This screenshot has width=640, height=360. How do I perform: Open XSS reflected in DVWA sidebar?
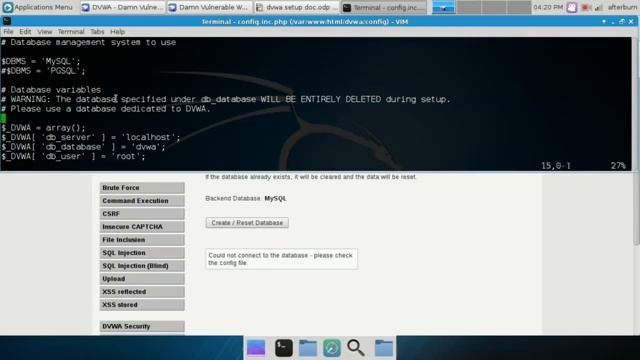tap(142, 292)
